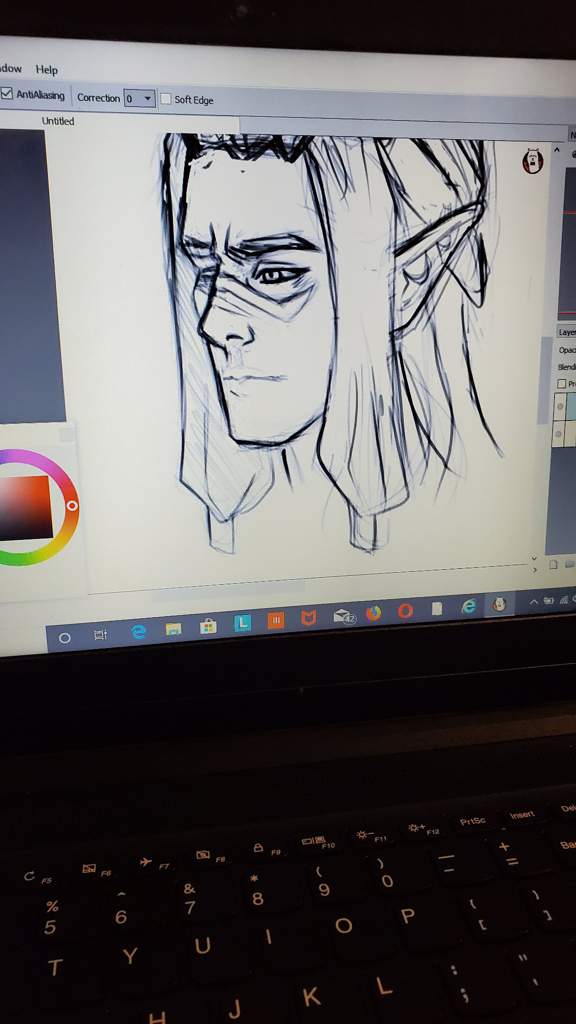
Task: Enable the Soft Edge checkbox
Action: 166,99
